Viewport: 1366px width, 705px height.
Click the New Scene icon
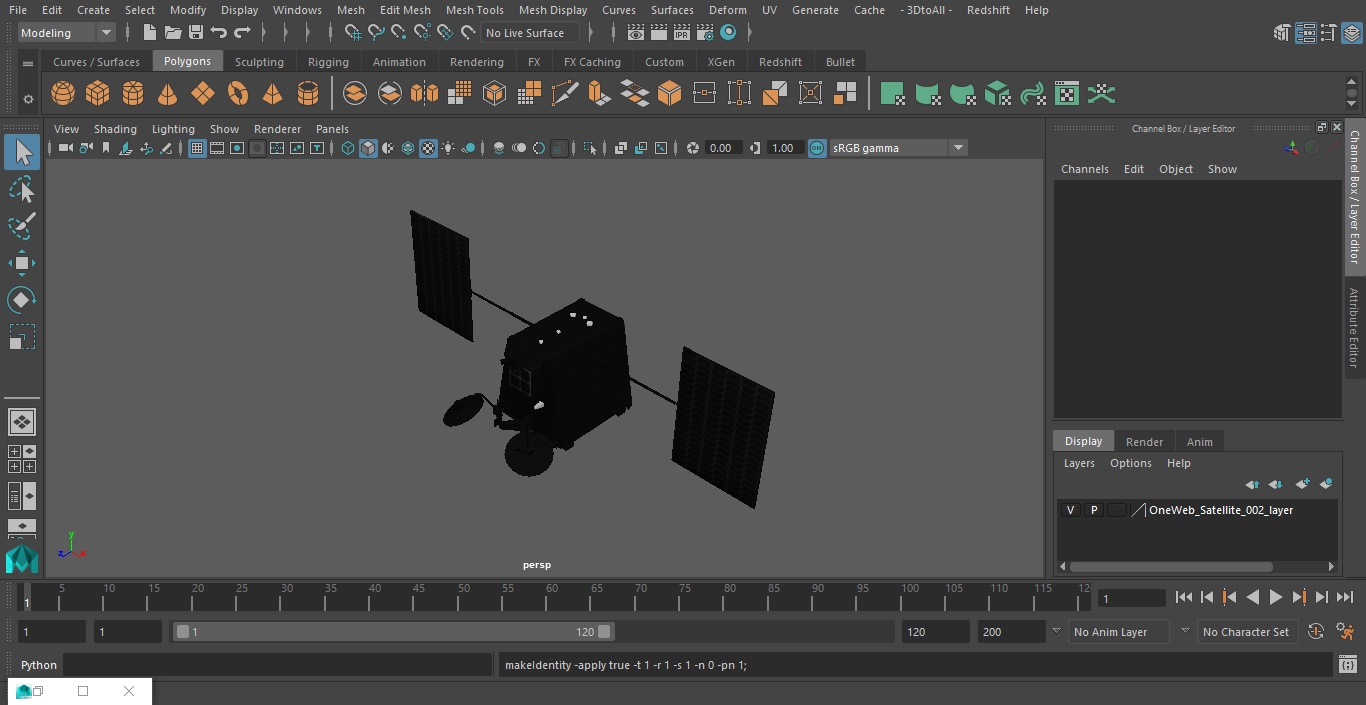[149, 33]
